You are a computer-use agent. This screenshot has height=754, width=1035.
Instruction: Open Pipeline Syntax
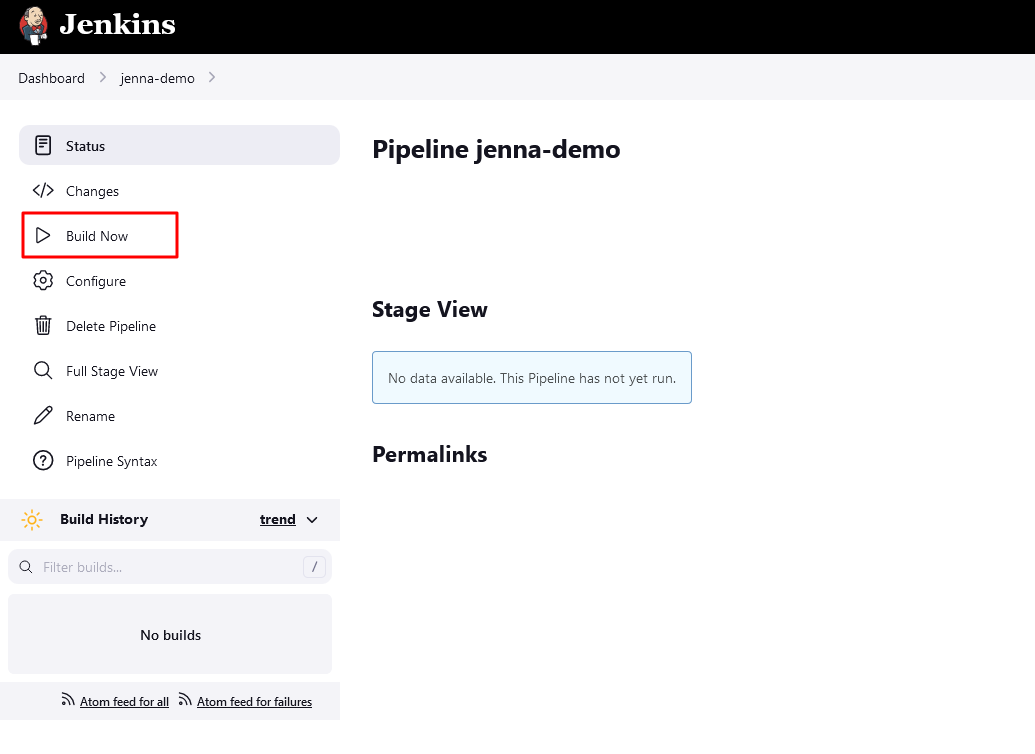(180, 461)
